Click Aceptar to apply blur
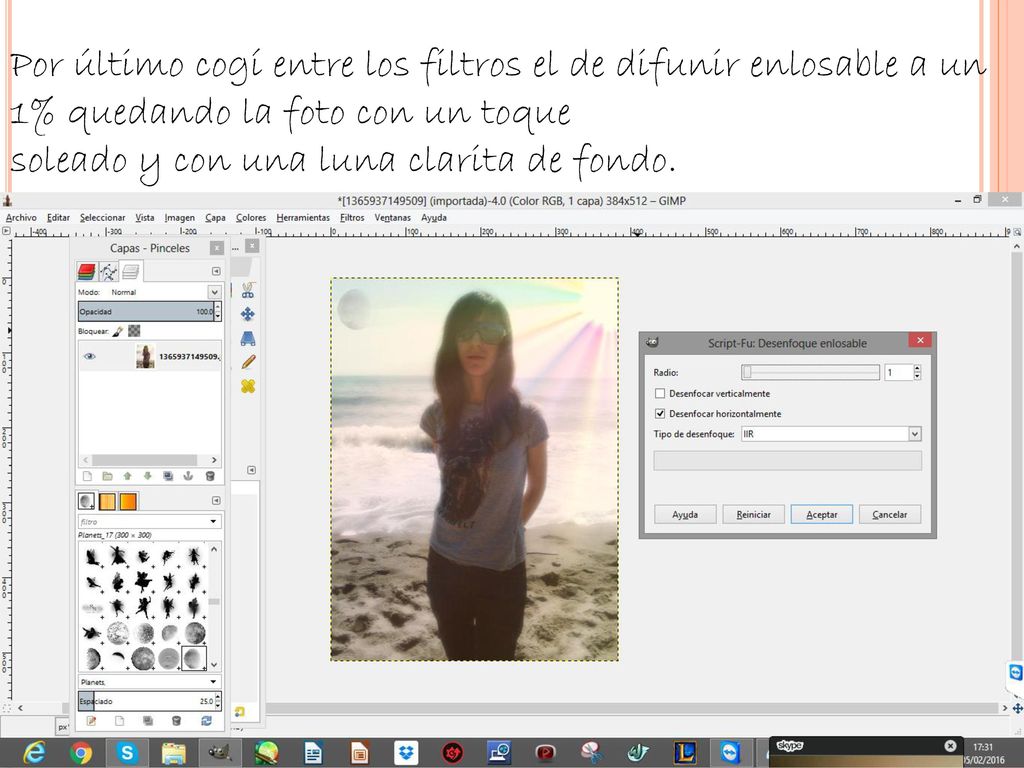Screen dimensions: 1024x768 point(822,515)
